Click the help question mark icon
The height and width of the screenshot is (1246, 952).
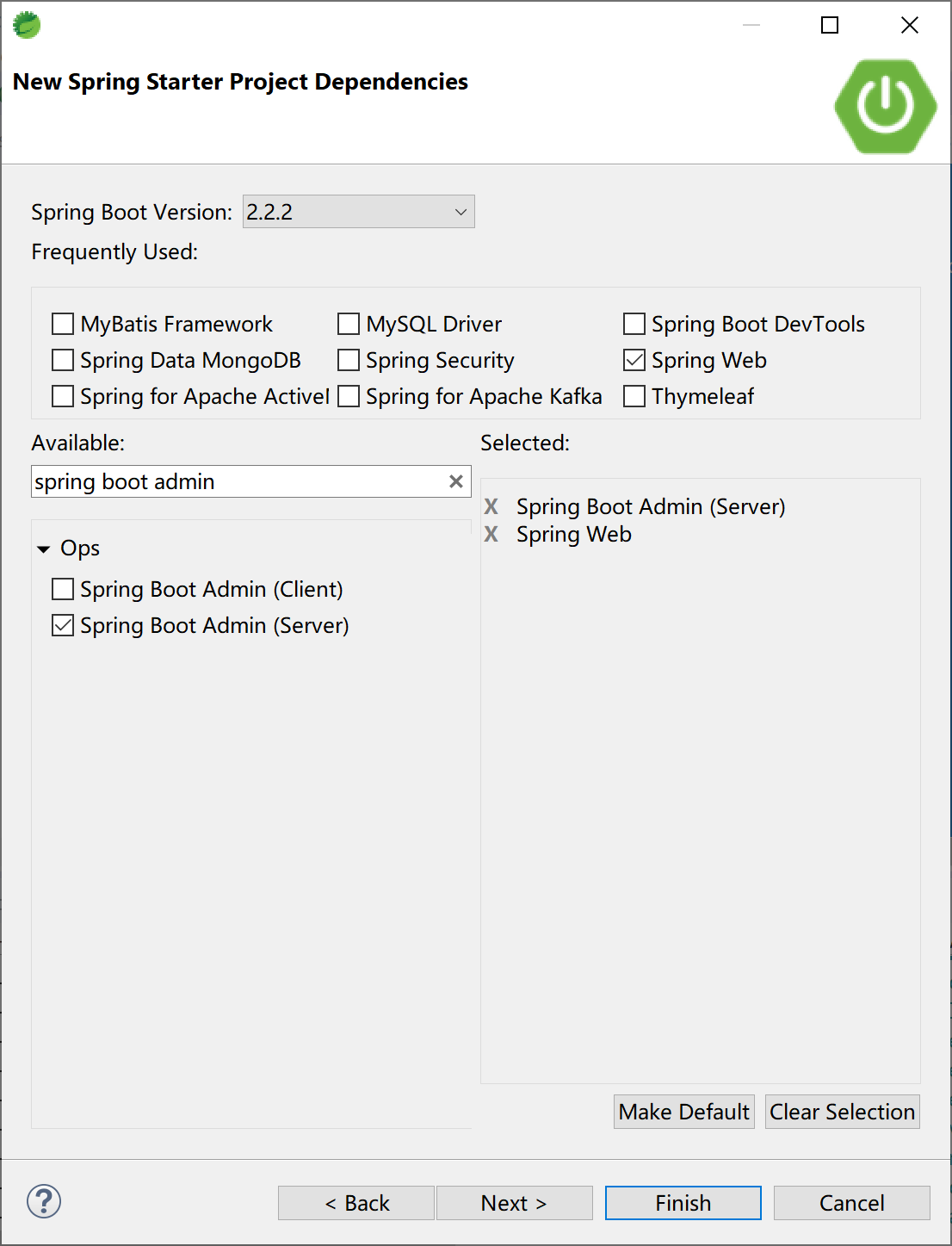pyautogui.click(x=44, y=1201)
